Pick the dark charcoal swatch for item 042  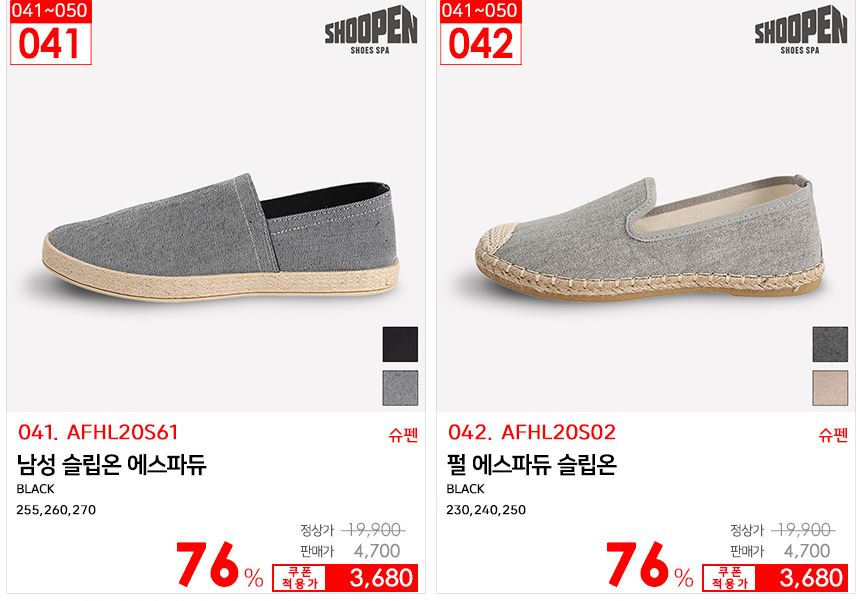click(x=830, y=344)
